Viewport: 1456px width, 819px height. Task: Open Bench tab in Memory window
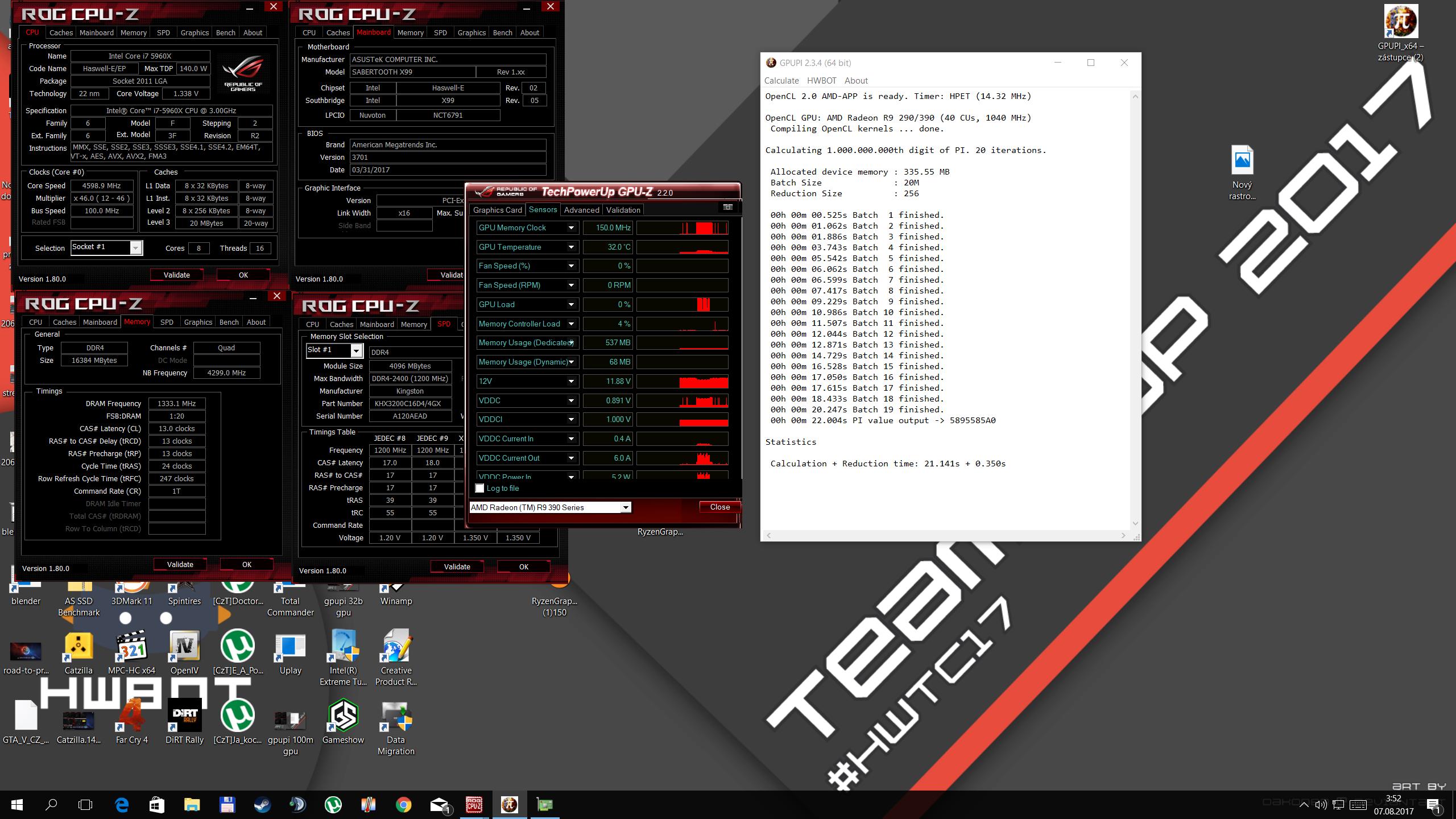(229, 322)
